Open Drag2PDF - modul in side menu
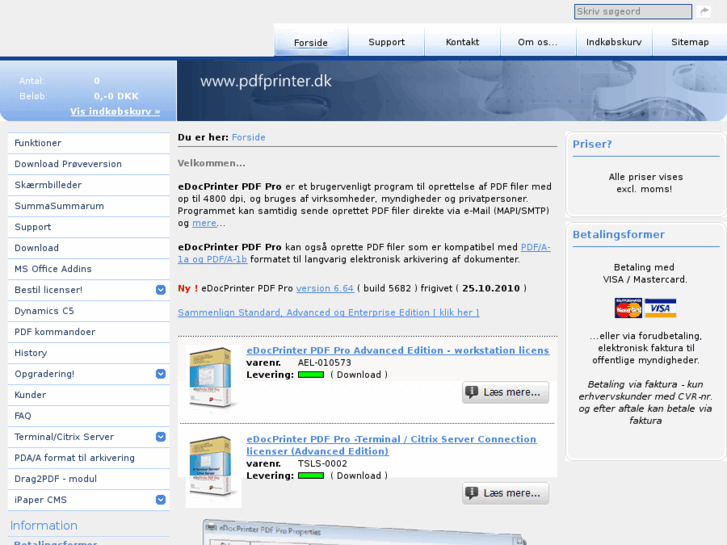This screenshot has height=545, width=727. pyautogui.click(x=89, y=479)
